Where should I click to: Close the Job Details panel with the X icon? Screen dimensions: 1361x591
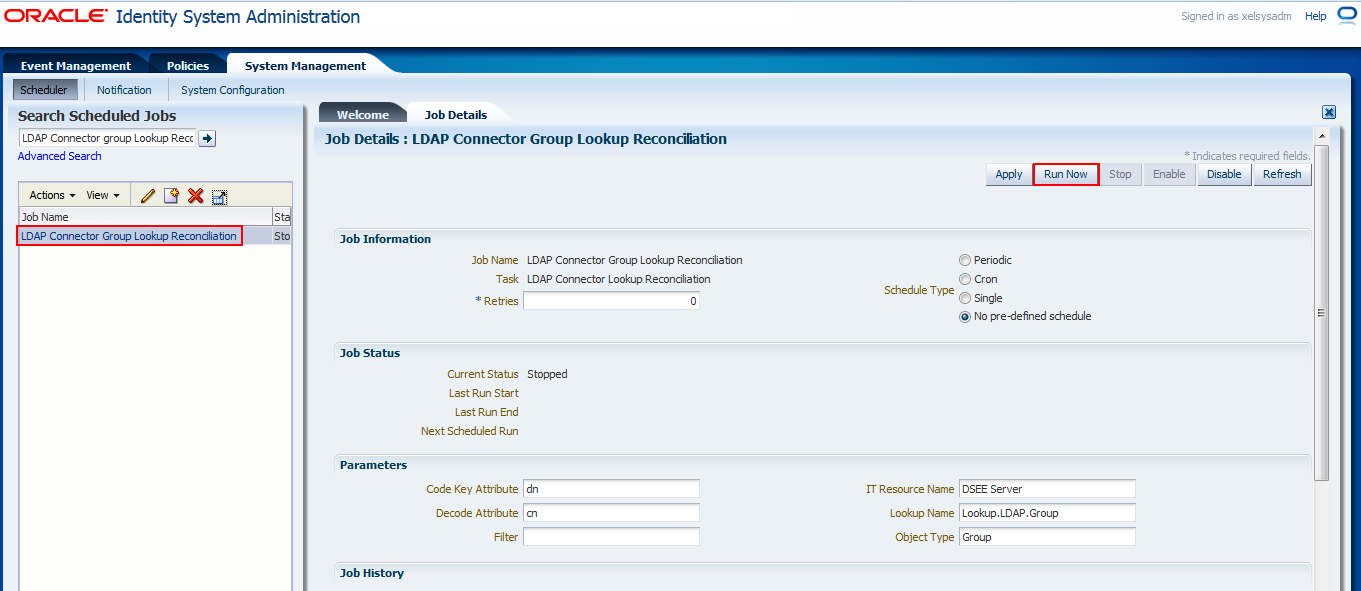pos(1329,111)
